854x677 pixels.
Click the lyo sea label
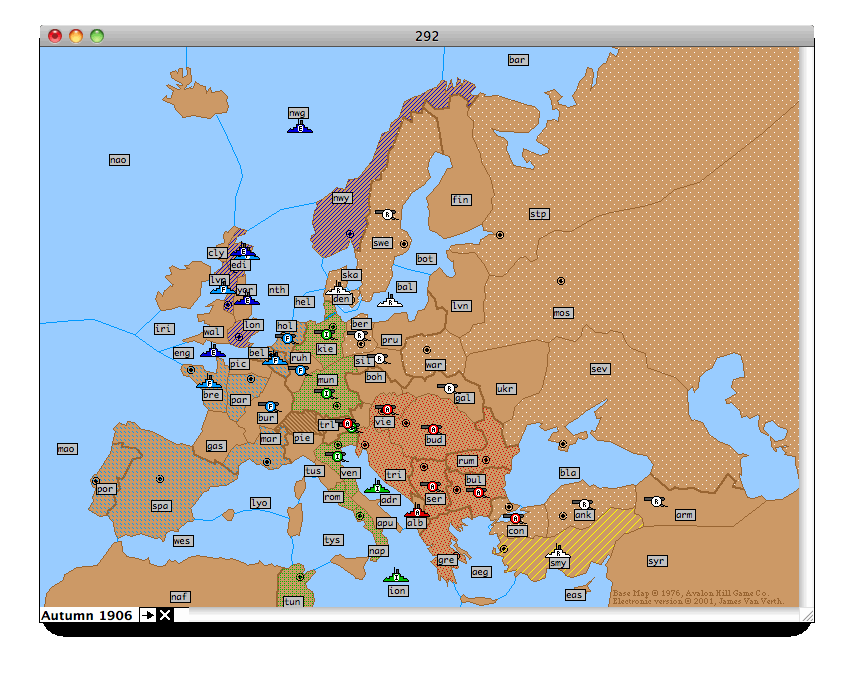259,502
